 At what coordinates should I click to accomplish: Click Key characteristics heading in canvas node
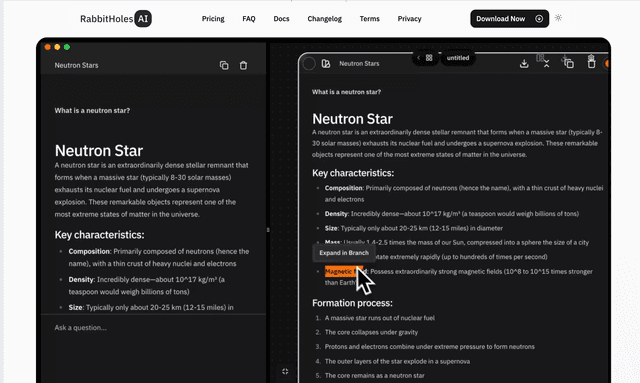click(353, 173)
